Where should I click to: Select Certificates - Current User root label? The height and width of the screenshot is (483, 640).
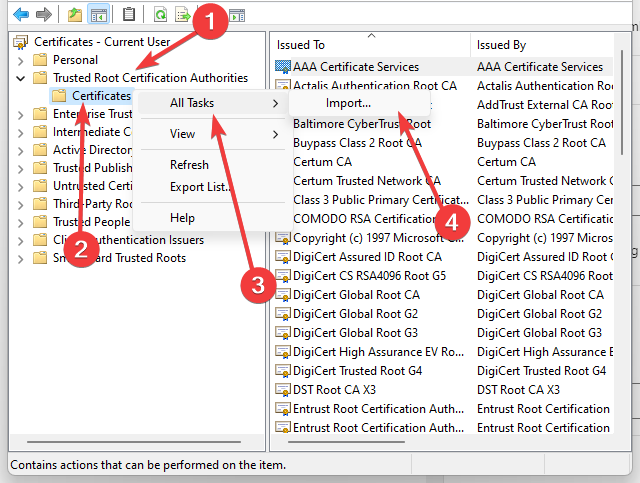(x=102, y=42)
